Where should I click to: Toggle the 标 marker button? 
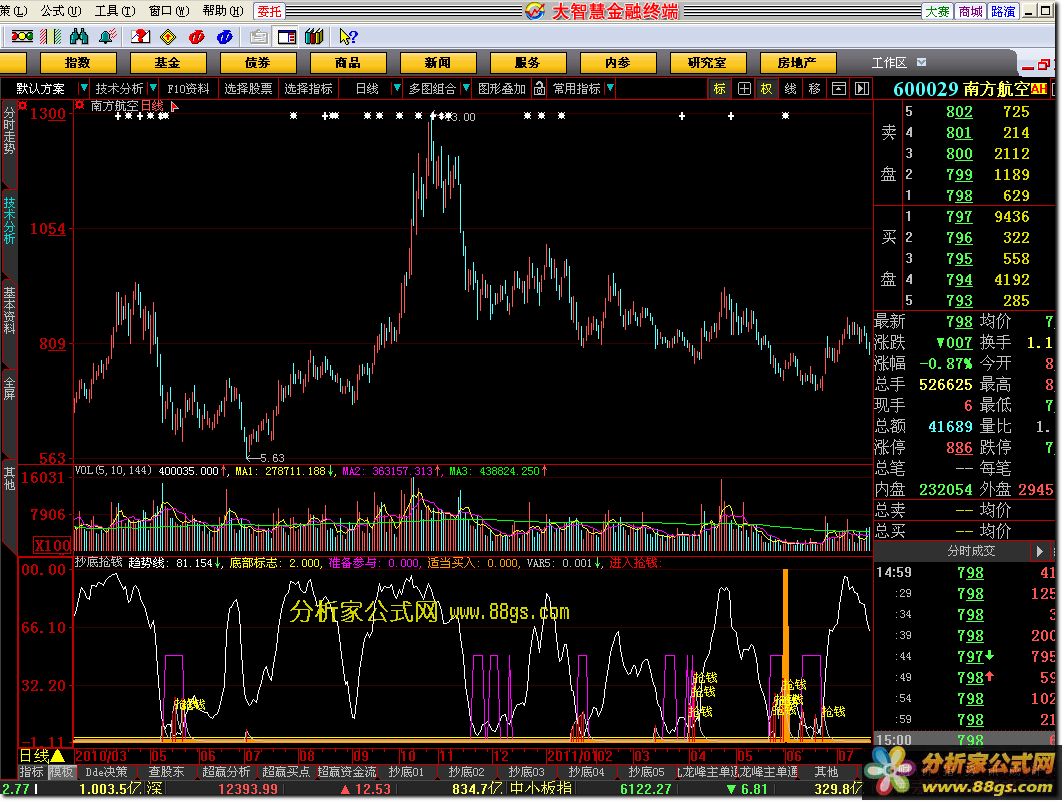(x=719, y=88)
